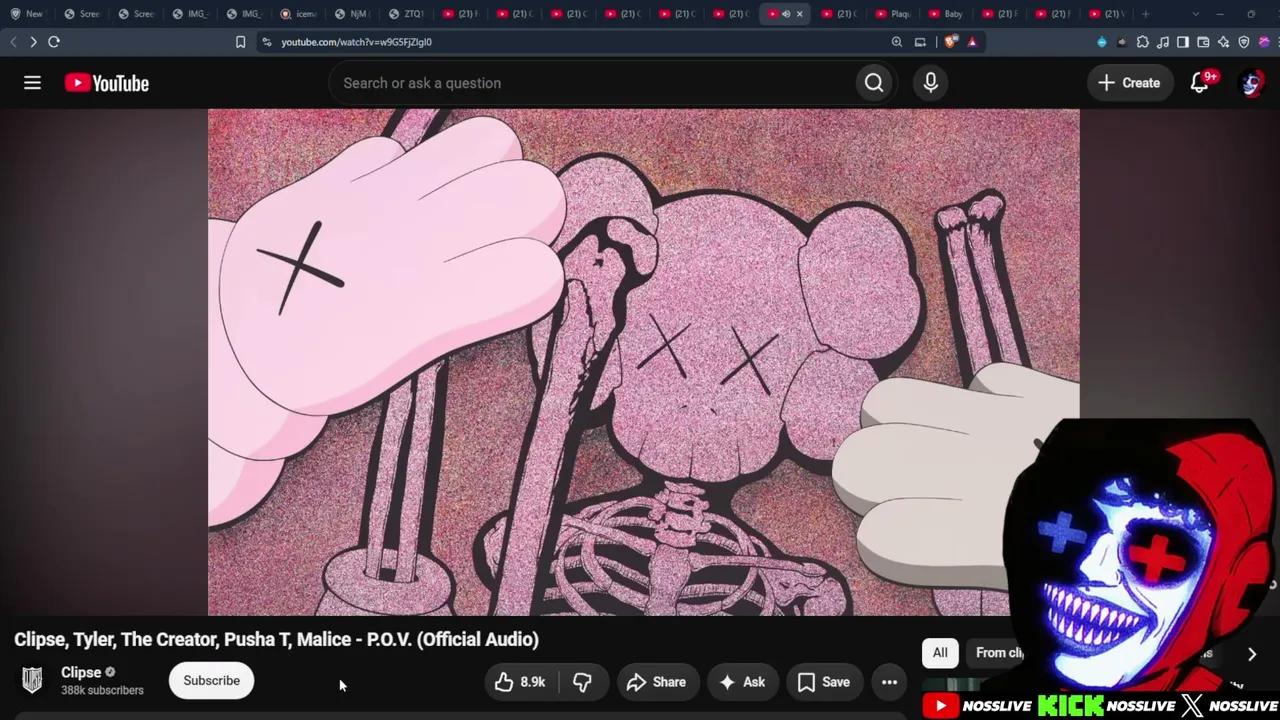The width and height of the screenshot is (1280, 720).
Task: Open the blue circular extension icon
Action: (x=1102, y=42)
